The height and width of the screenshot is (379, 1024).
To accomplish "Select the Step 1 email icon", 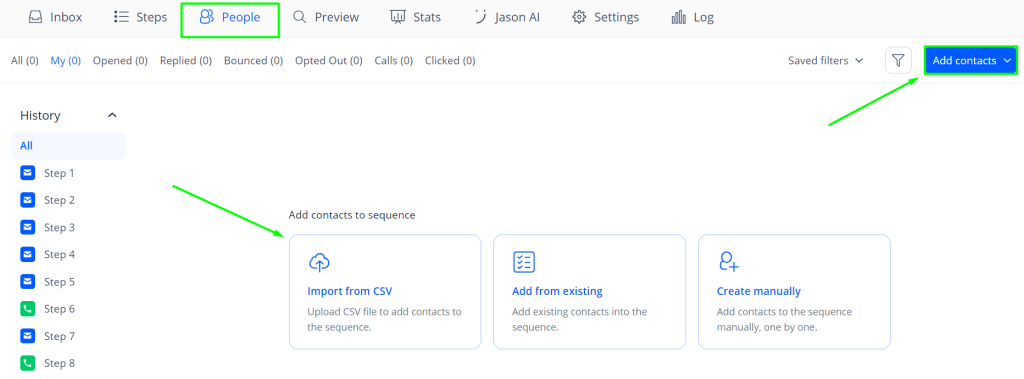I will pyautogui.click(x=27, y=173).
